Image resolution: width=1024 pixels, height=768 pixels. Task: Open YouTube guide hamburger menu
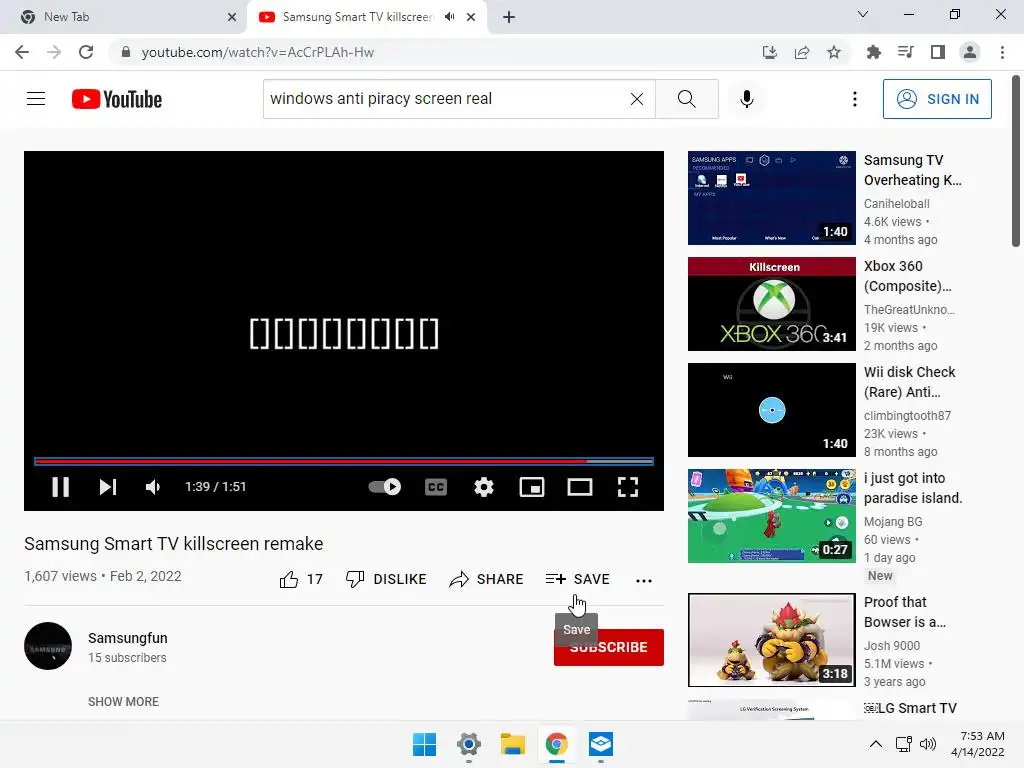pos(36,99)
